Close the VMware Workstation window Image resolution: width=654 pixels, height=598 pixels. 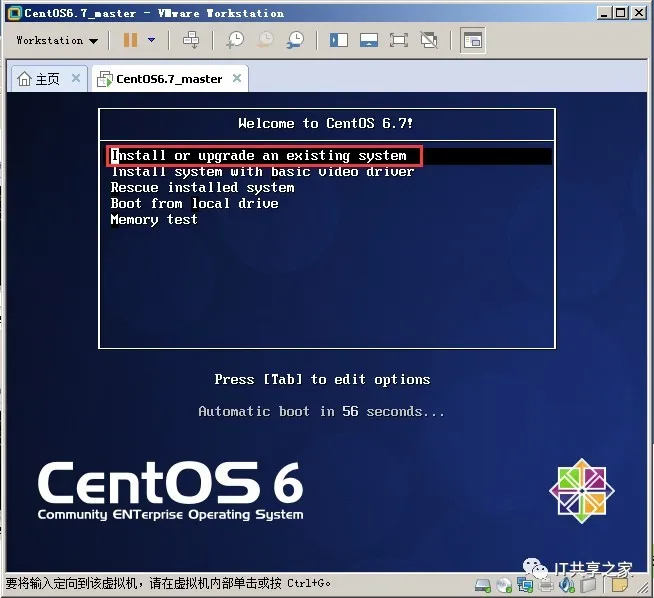639,13
